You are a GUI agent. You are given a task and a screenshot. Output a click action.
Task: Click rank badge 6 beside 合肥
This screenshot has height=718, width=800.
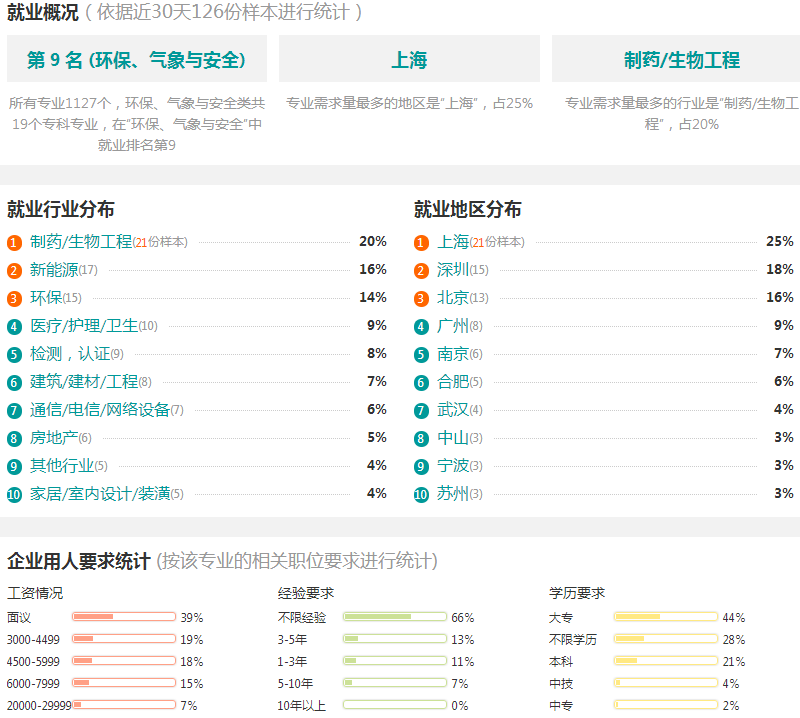(421, 383)
